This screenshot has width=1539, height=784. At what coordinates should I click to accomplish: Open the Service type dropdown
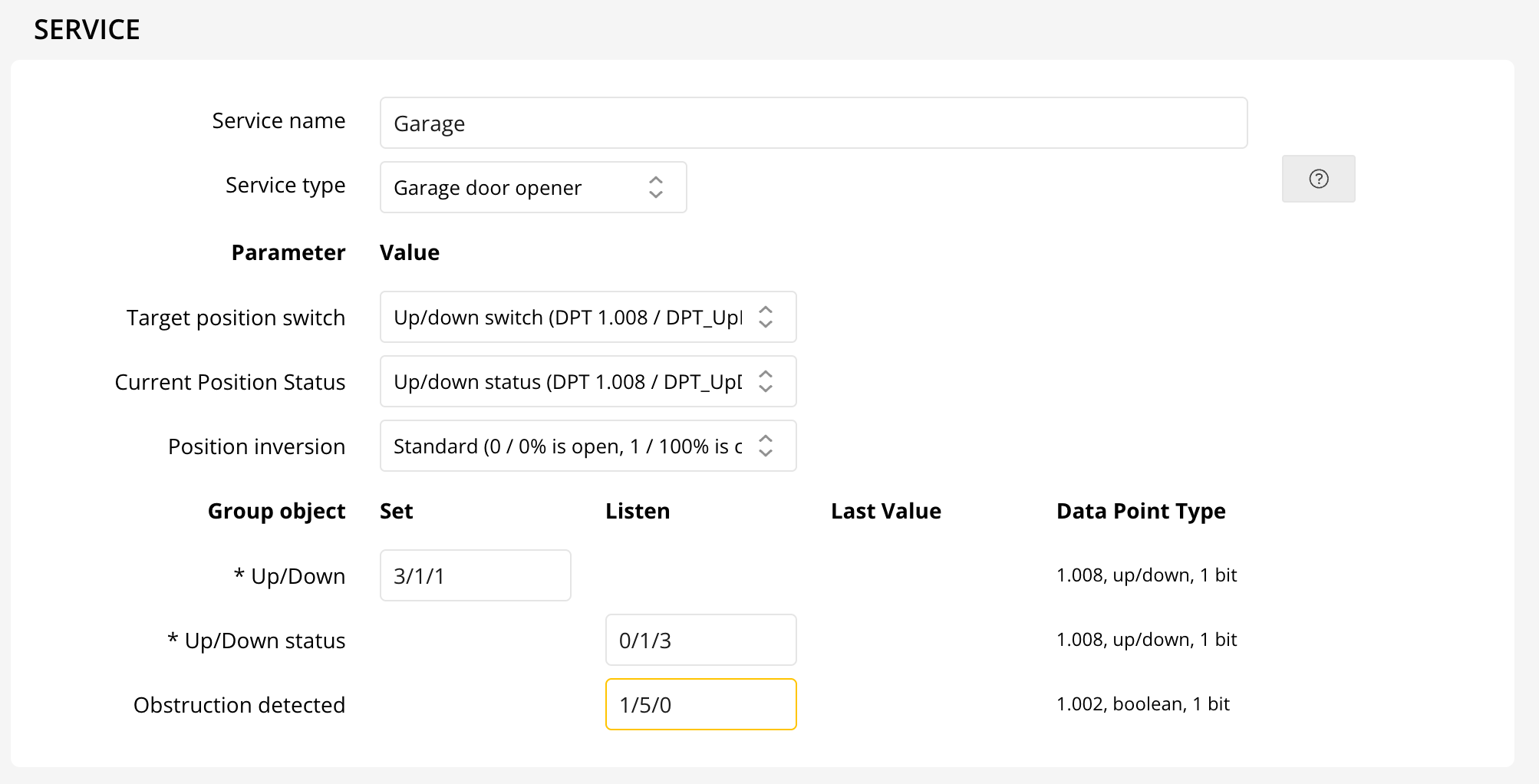point(532,186)
